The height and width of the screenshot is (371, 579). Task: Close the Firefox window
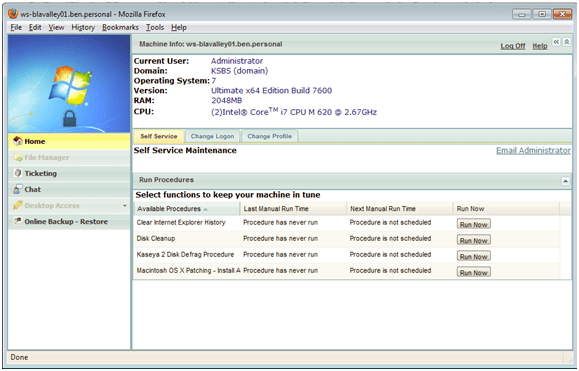click(562, 14)
